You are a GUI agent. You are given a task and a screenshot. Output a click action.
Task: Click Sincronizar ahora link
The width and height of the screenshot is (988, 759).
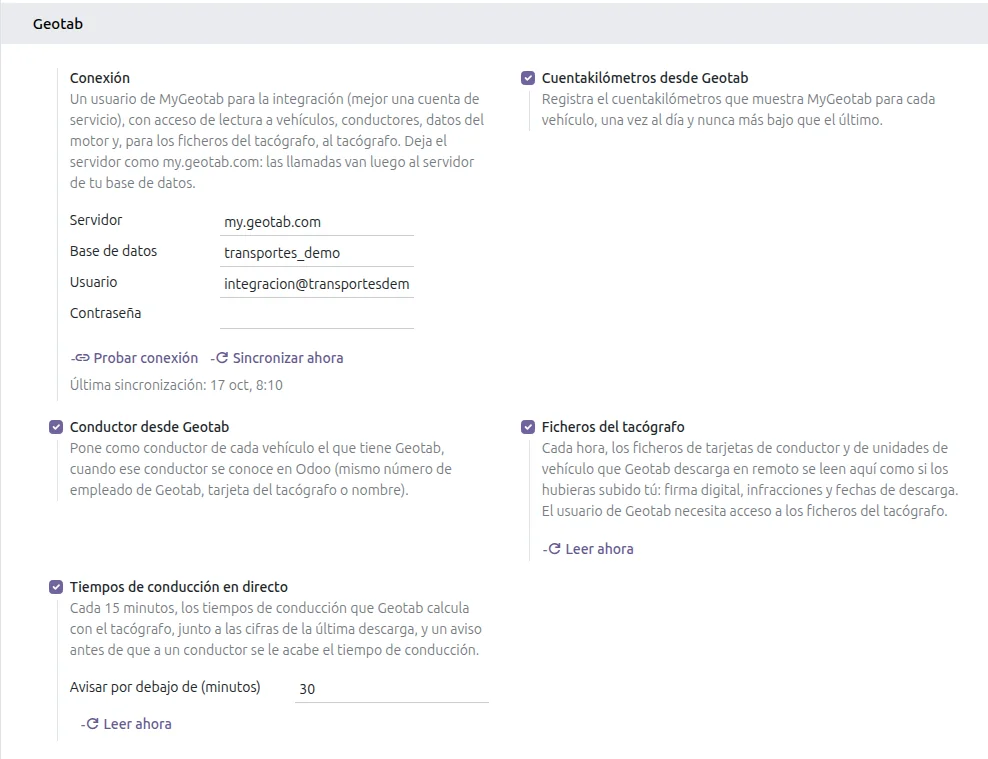[x=277, y=358]
